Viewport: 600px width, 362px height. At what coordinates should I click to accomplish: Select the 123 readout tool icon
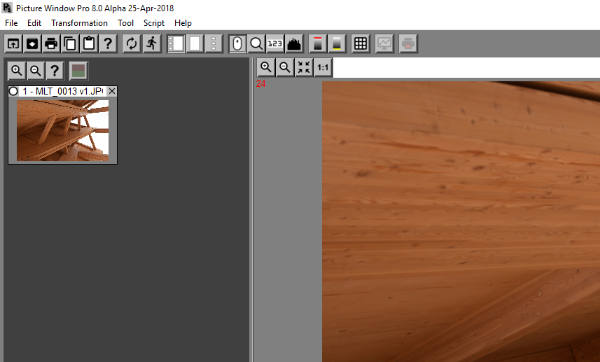[275, 44]
